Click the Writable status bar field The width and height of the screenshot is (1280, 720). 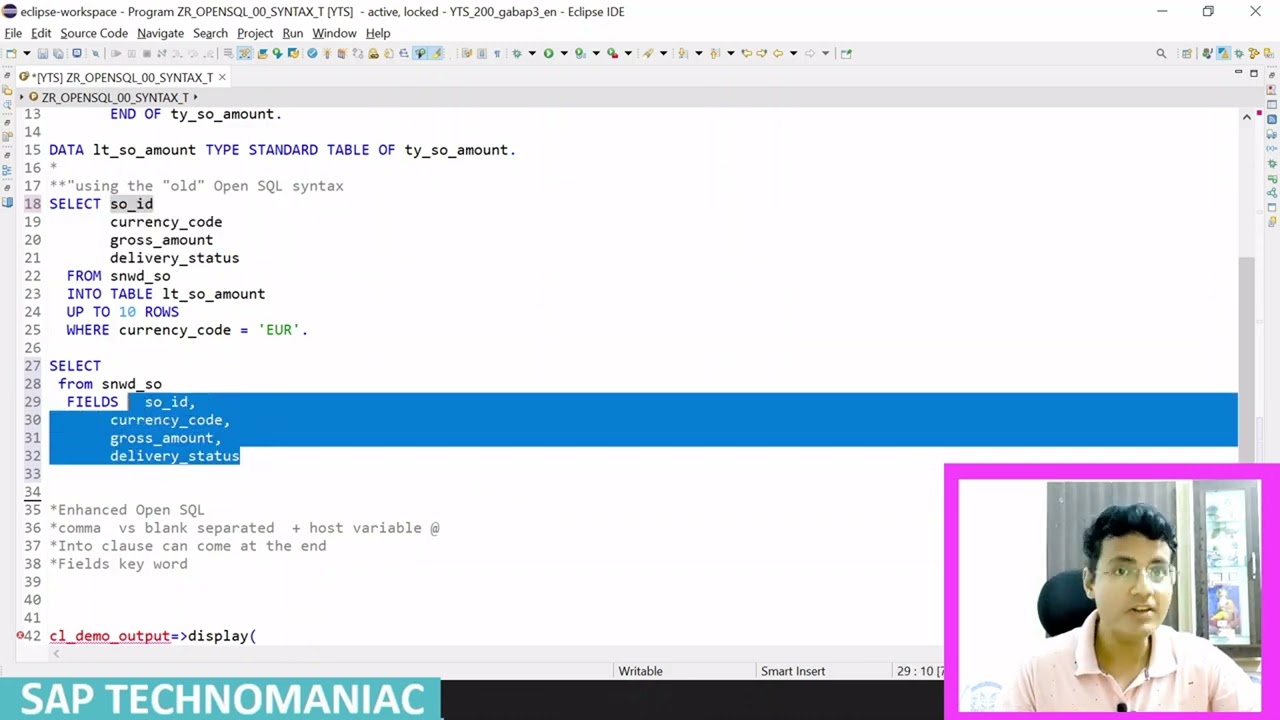(640, 671)
